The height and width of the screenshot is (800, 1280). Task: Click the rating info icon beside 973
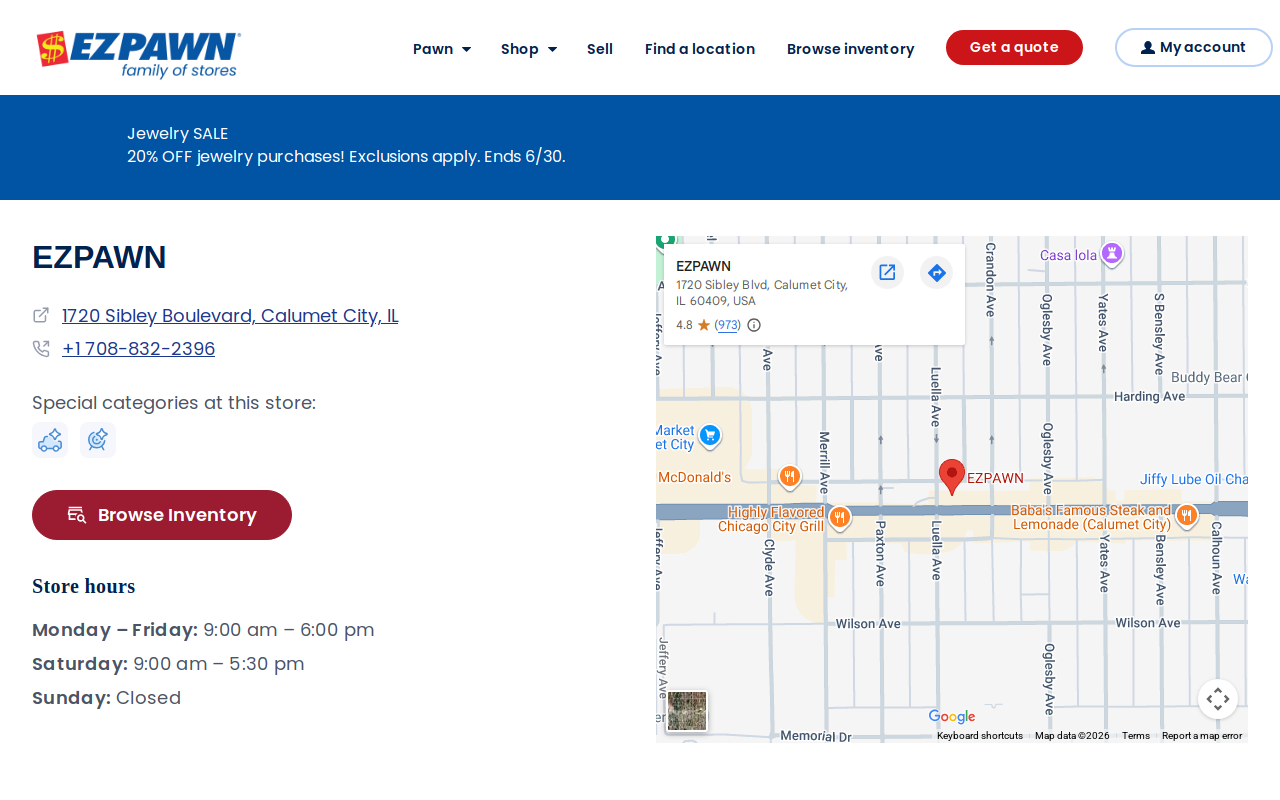click(x=754, y=325)
